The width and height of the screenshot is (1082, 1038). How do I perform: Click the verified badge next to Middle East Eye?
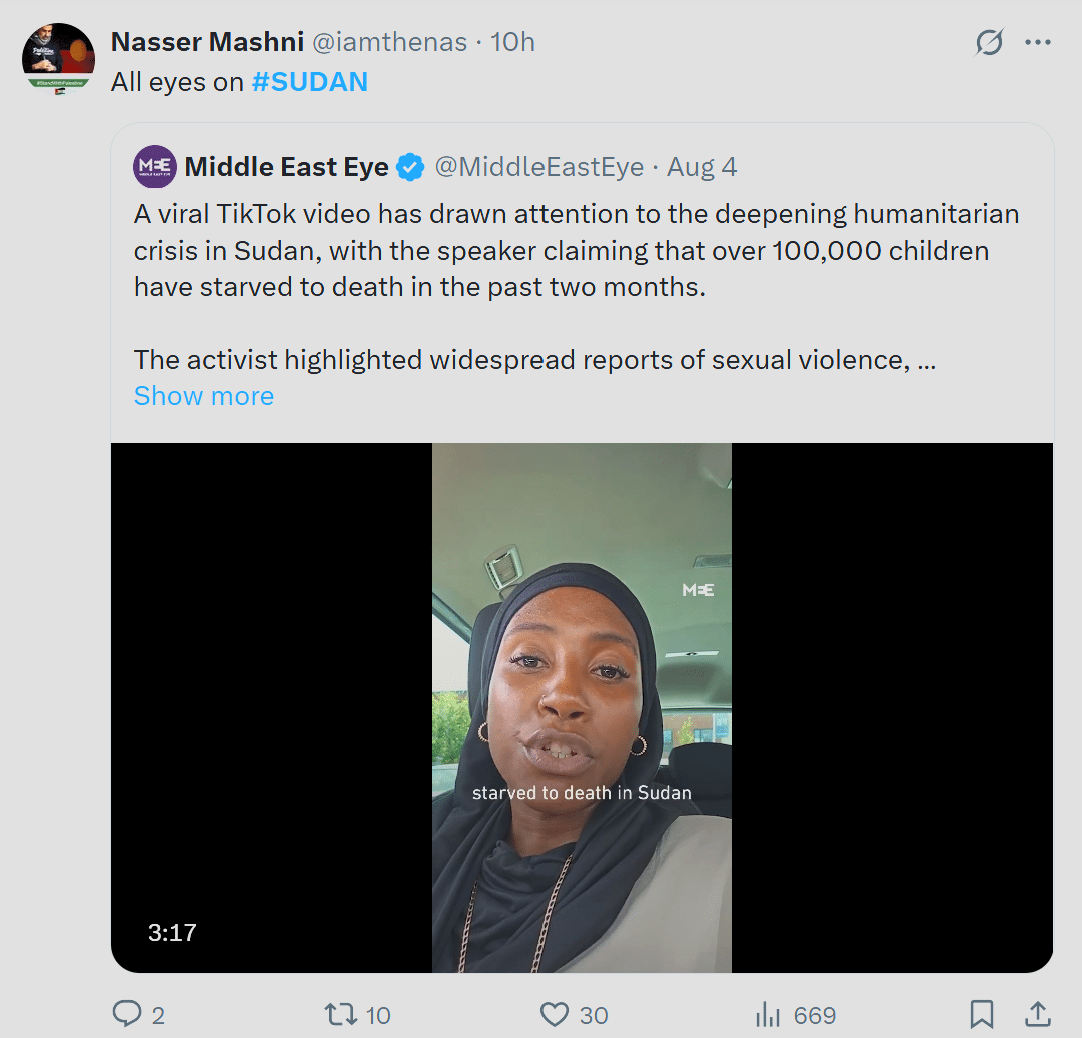point(410,166)
